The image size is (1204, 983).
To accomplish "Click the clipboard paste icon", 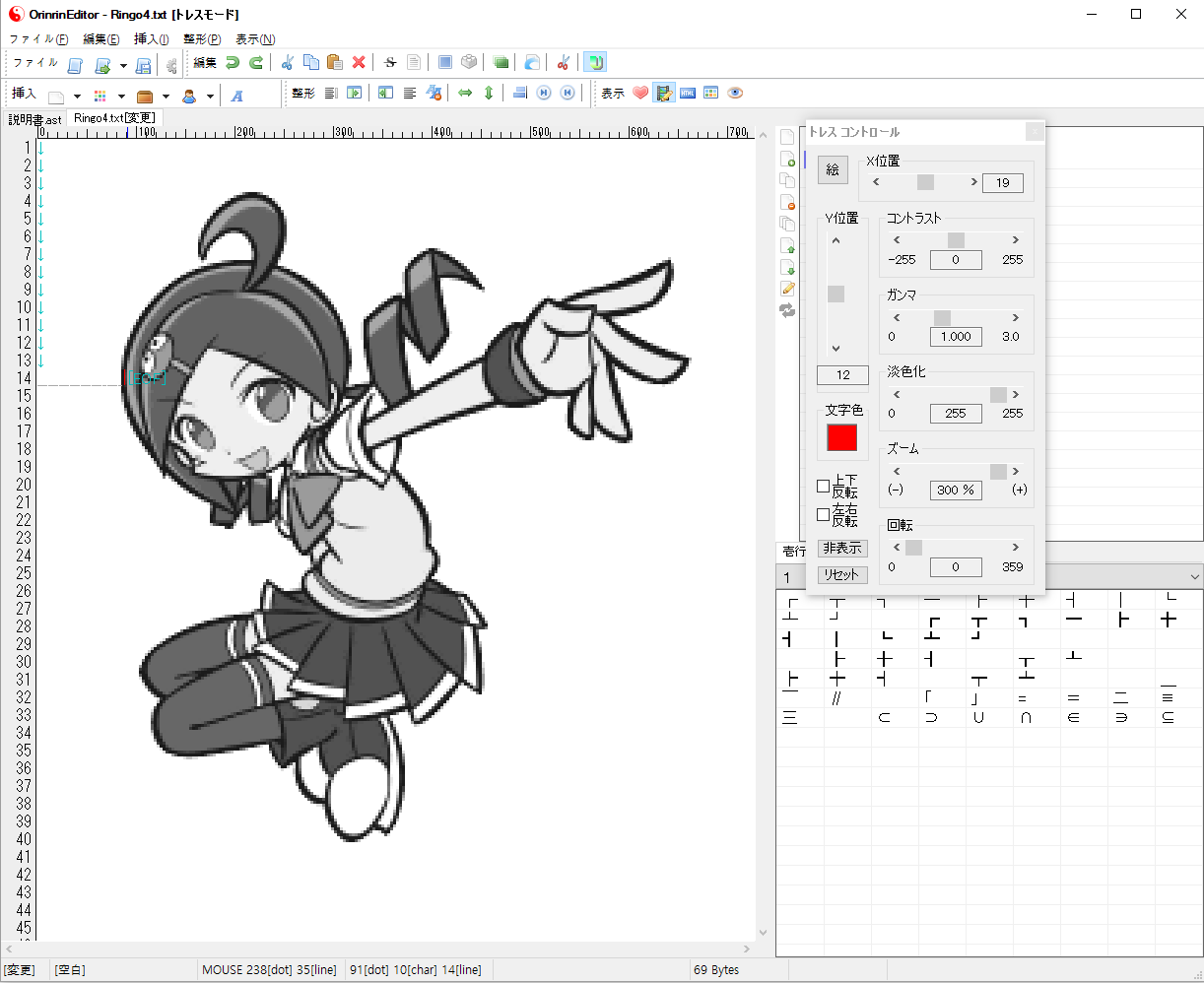I will click(335, 63).
